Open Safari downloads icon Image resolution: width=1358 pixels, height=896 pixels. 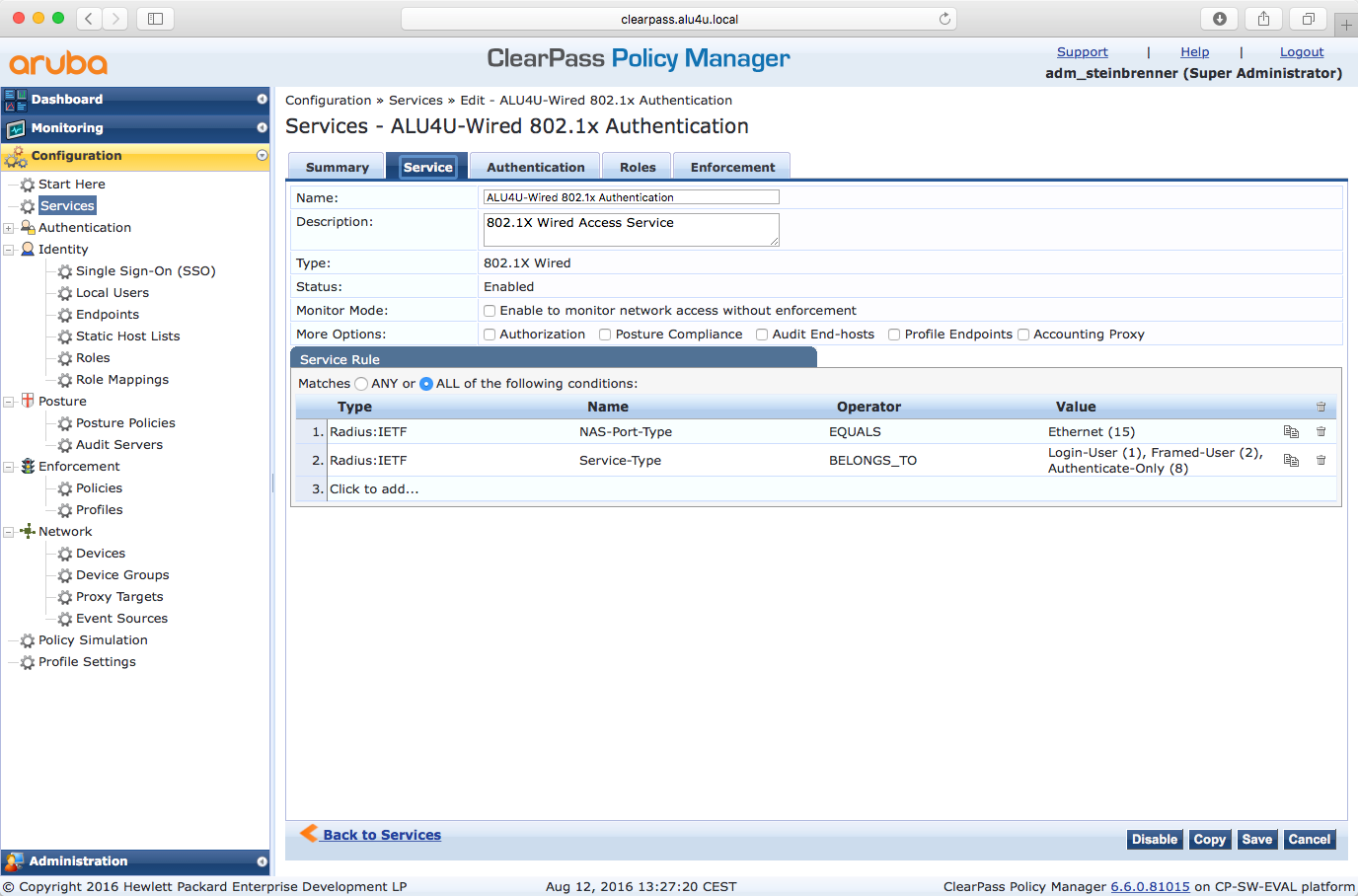click(x=1220, y=19)
